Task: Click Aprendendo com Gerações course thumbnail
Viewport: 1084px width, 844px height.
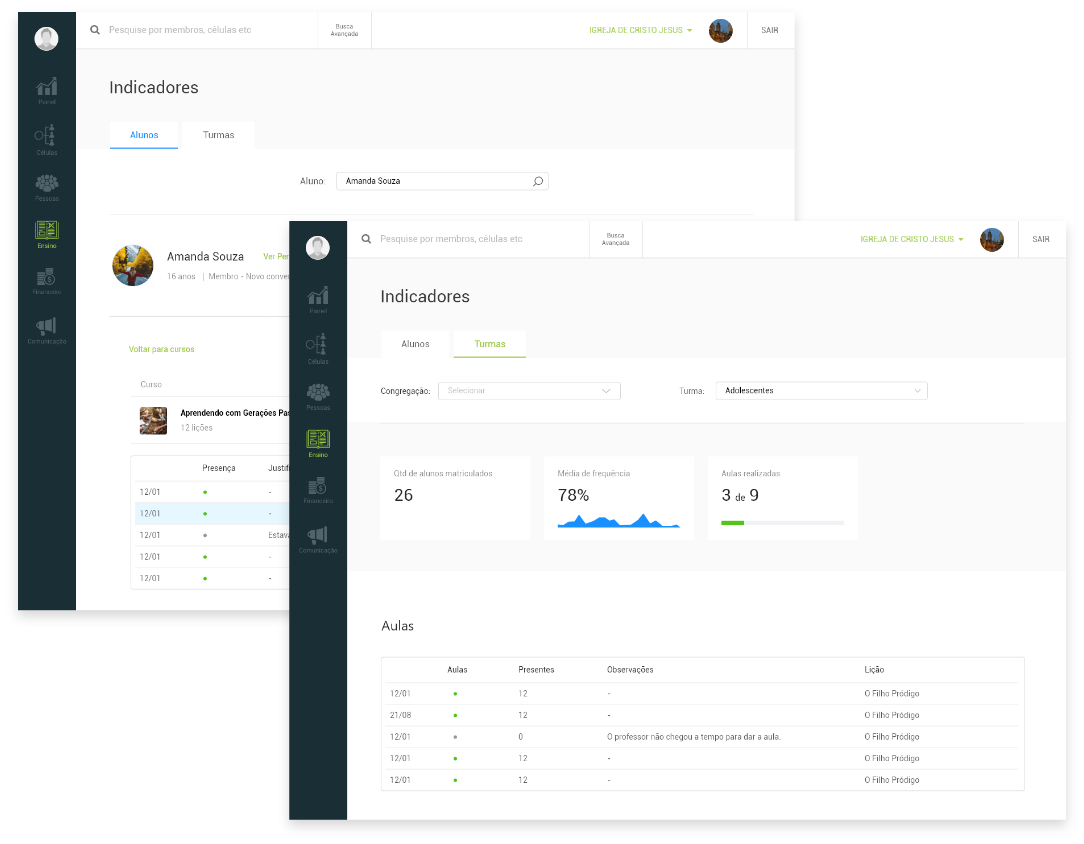Action: [x=153, y=420]
